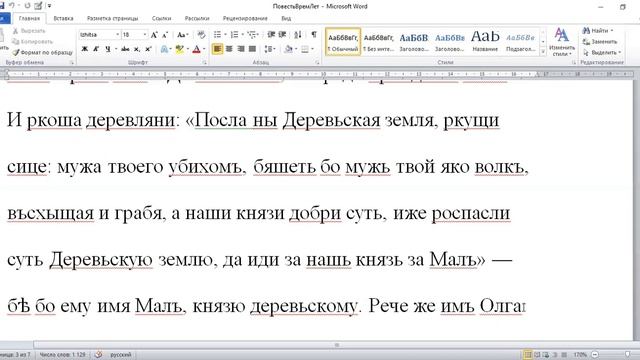Click the Заменить (Replace) button
Image resolution: width=640 pixels, height=360 pixels.
(600, 42)
